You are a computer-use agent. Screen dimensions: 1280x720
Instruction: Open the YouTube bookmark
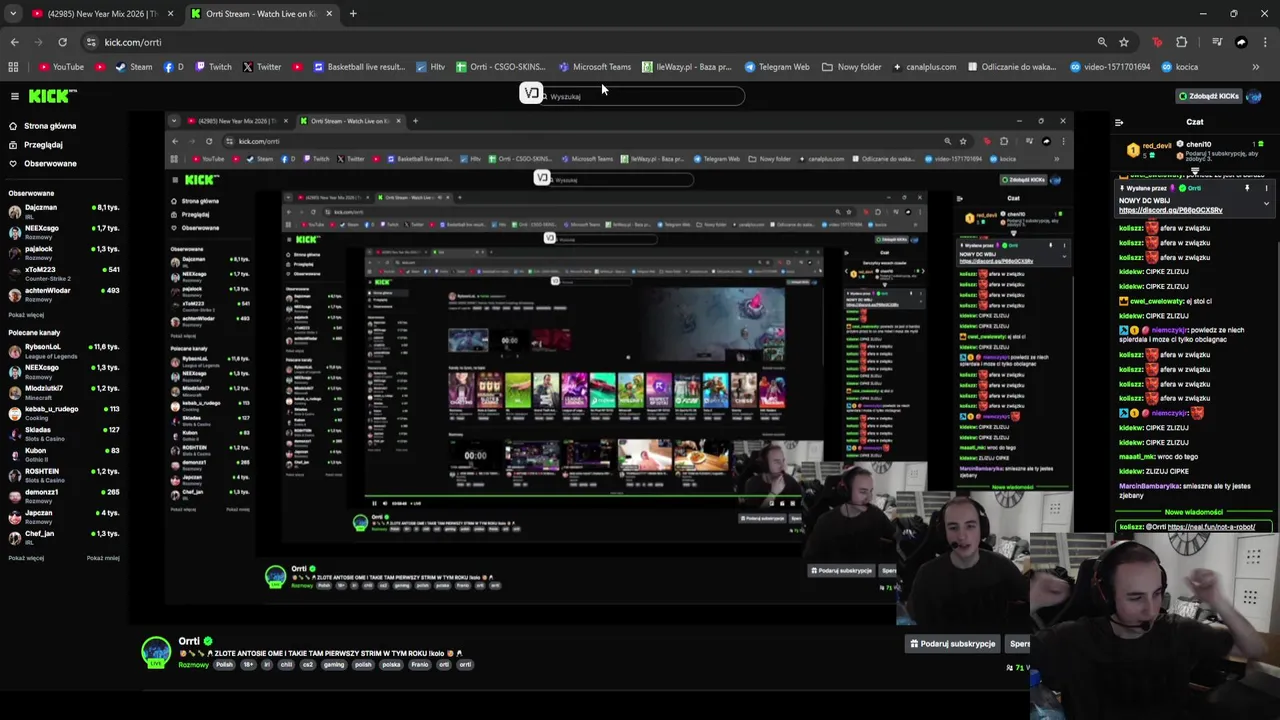[61, 67]
